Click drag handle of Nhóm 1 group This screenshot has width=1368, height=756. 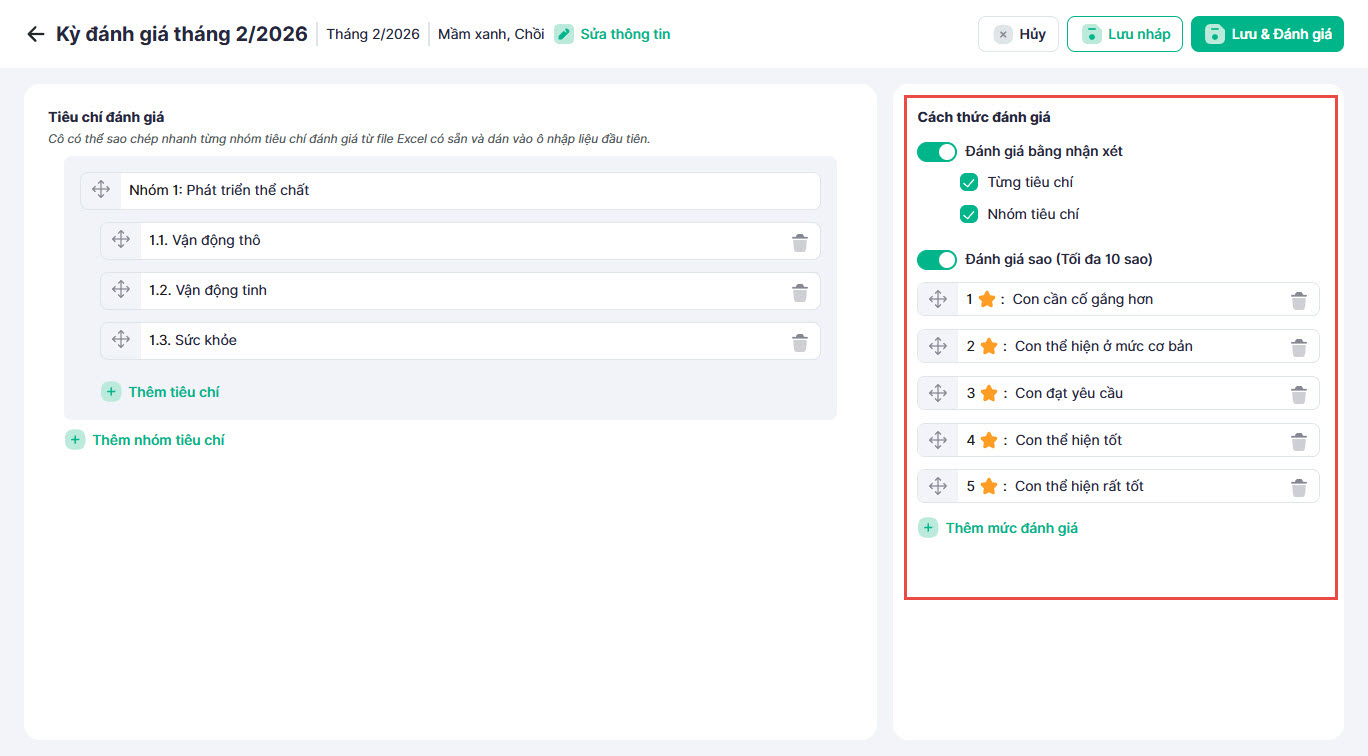tap(101, 190)
